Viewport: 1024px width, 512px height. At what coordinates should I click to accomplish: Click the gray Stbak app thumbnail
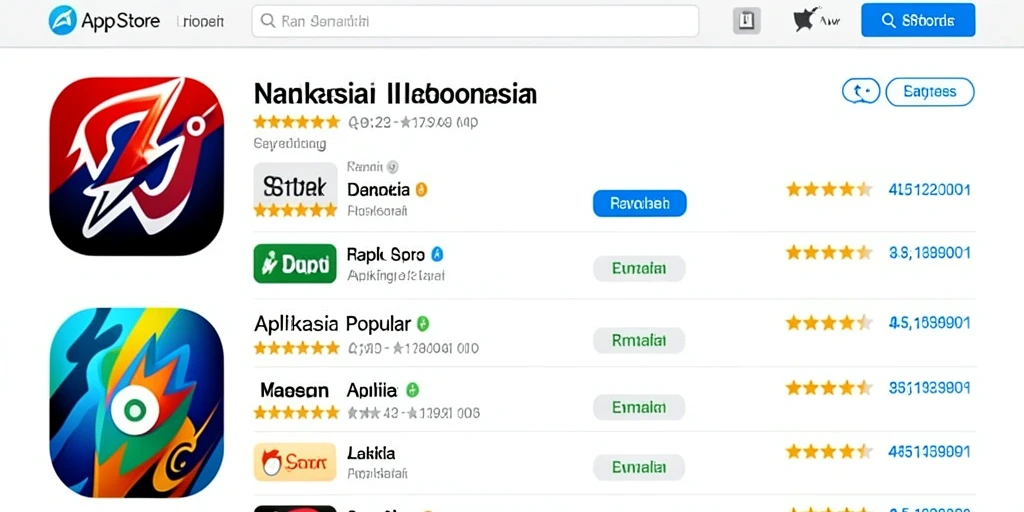[x=295, y=185]
